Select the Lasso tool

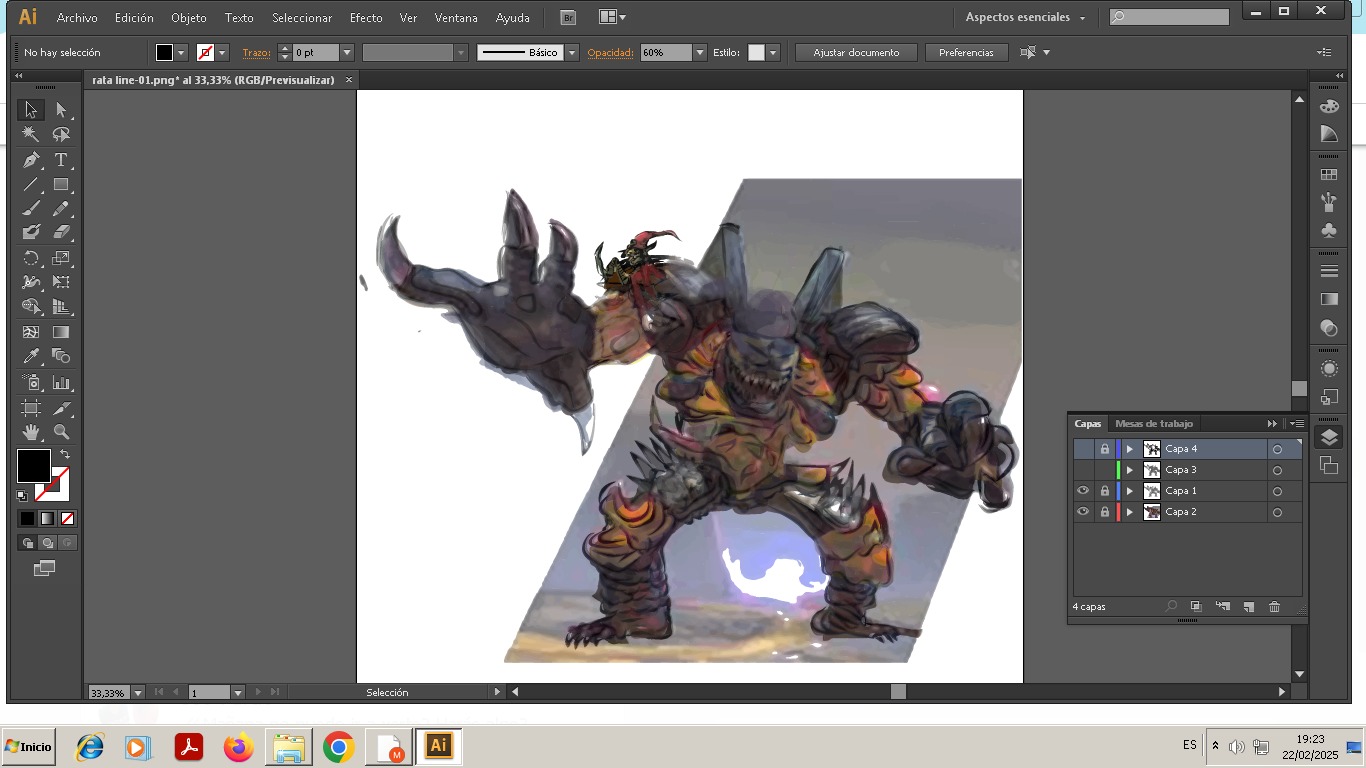tap(61, 134)
